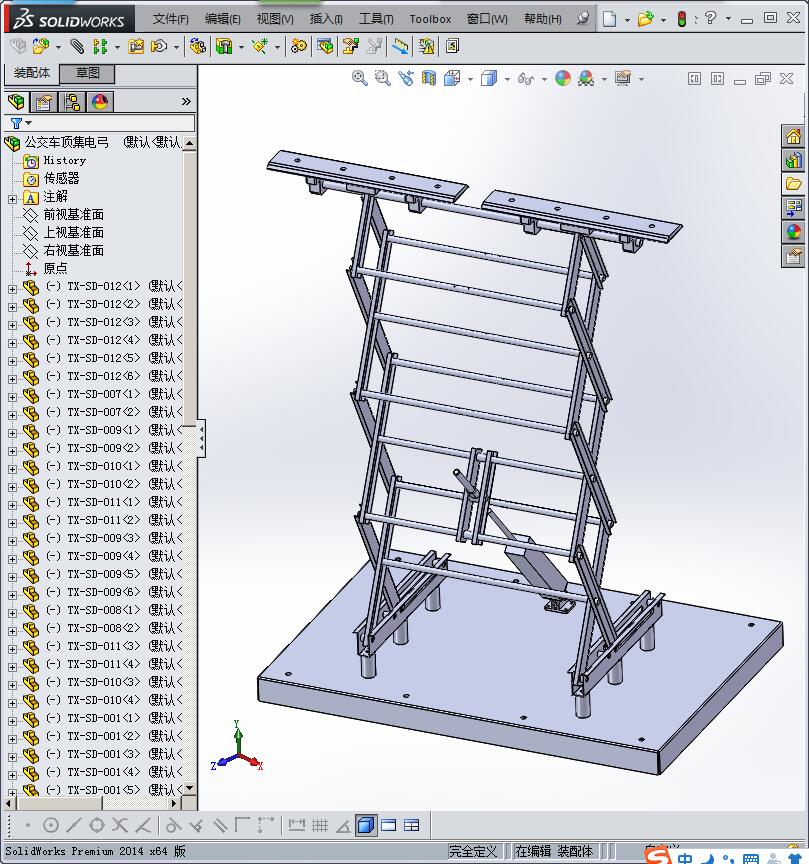Open the 编辑(E) menu

(x=223, y=19)
